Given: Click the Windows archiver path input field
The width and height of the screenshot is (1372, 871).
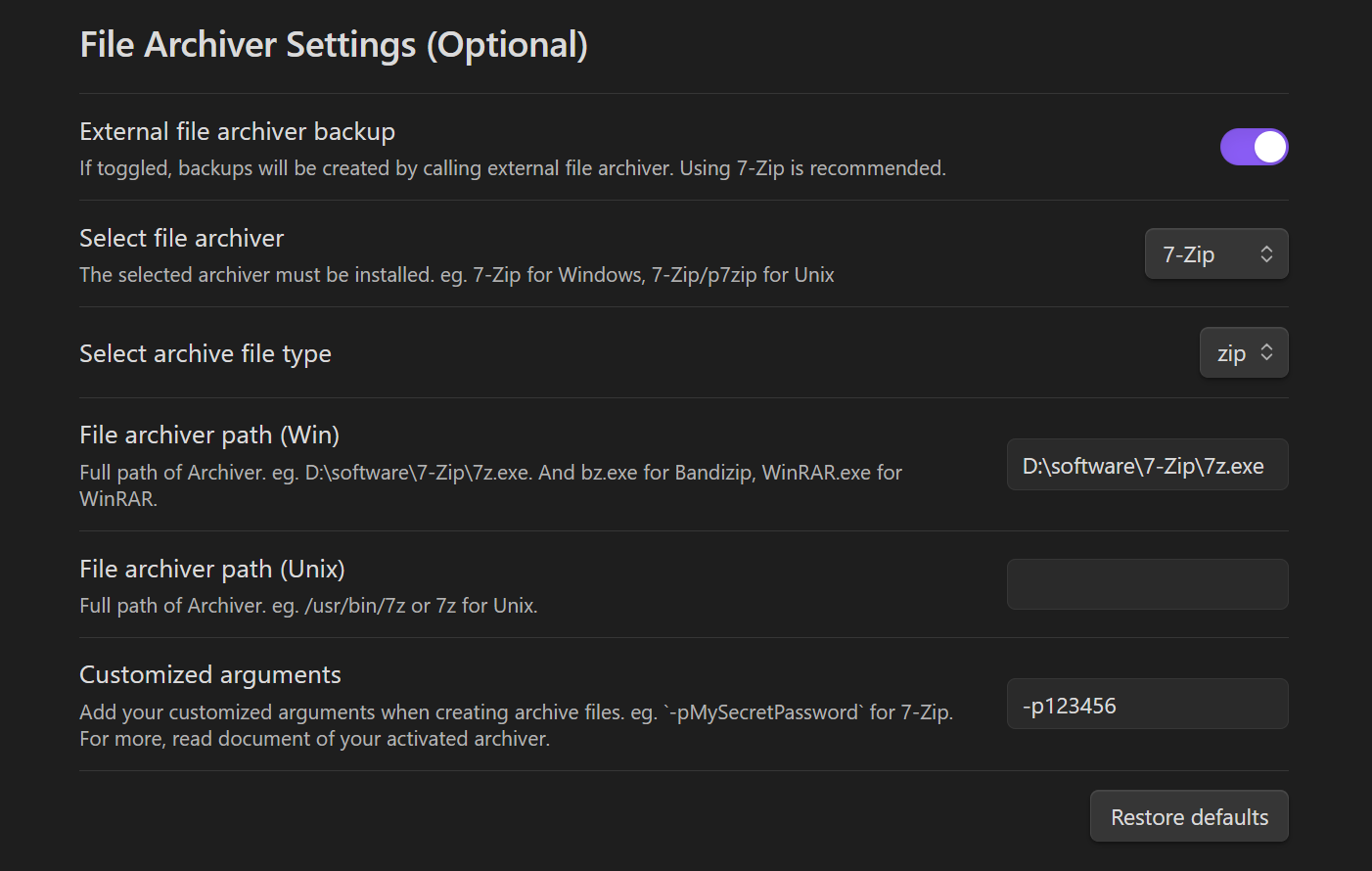Looking at the screenshot, I should point(1147,465).
